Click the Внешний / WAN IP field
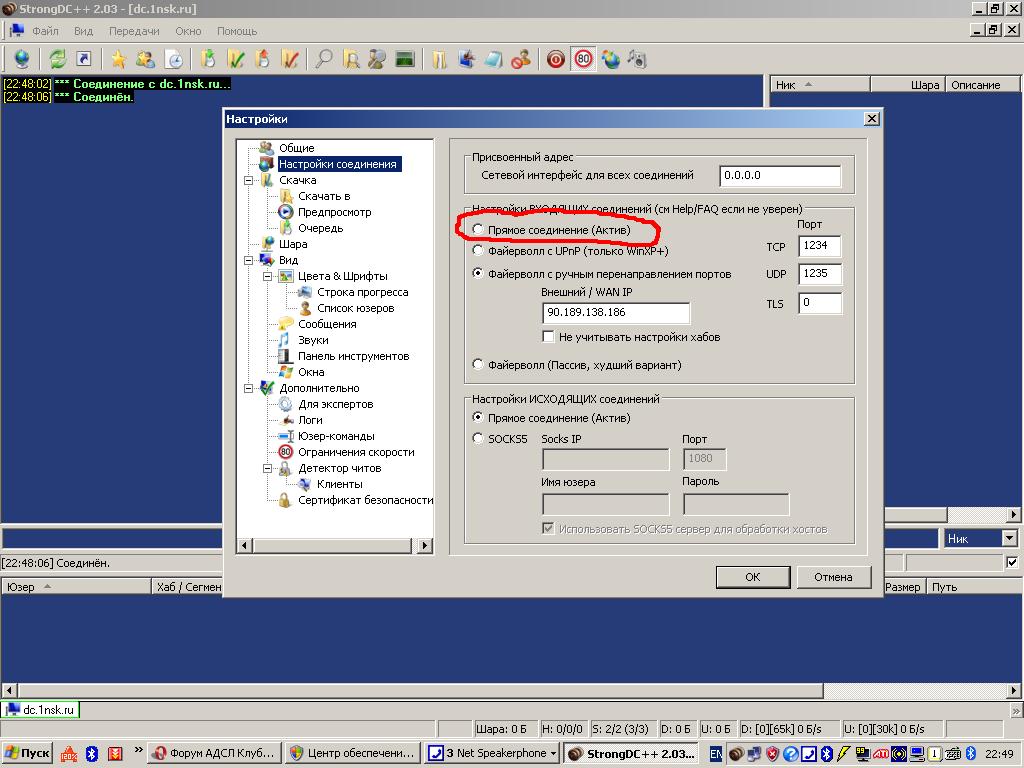The height and width of the screenshot is (768, 1024). [616, 312]
